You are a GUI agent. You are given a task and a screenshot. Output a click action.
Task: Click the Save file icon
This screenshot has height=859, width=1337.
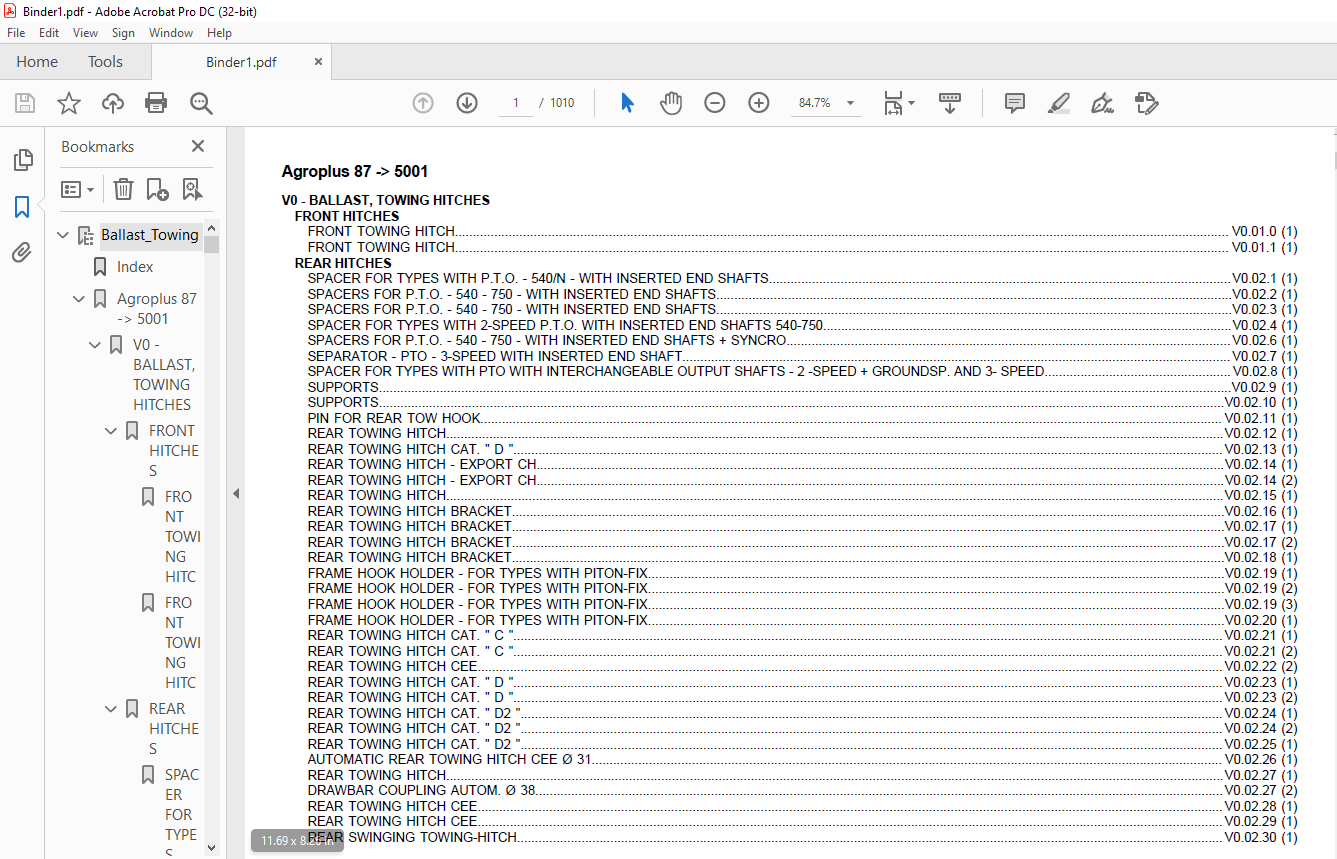25,103
